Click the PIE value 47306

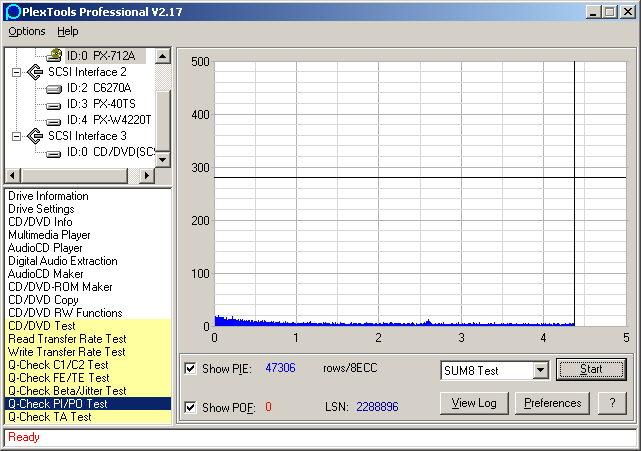(x=280, y=368)
